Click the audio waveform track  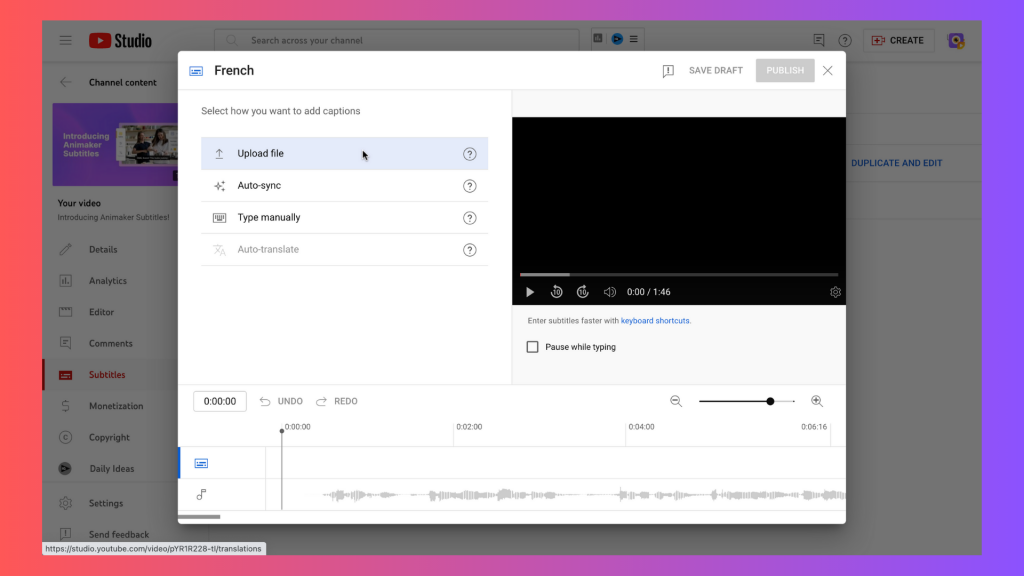(x=556, y=495)
